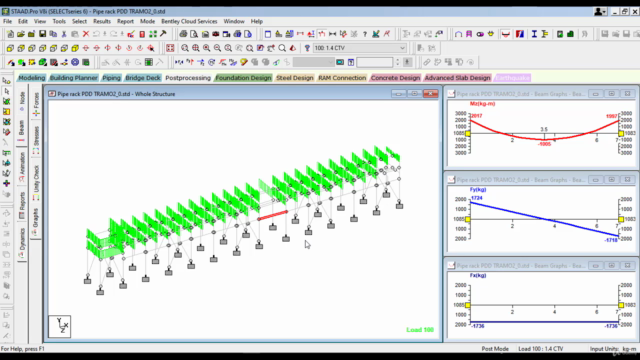Screen dimensions: 640x360
Task: Click the Print icon
Action: [183, 34]
